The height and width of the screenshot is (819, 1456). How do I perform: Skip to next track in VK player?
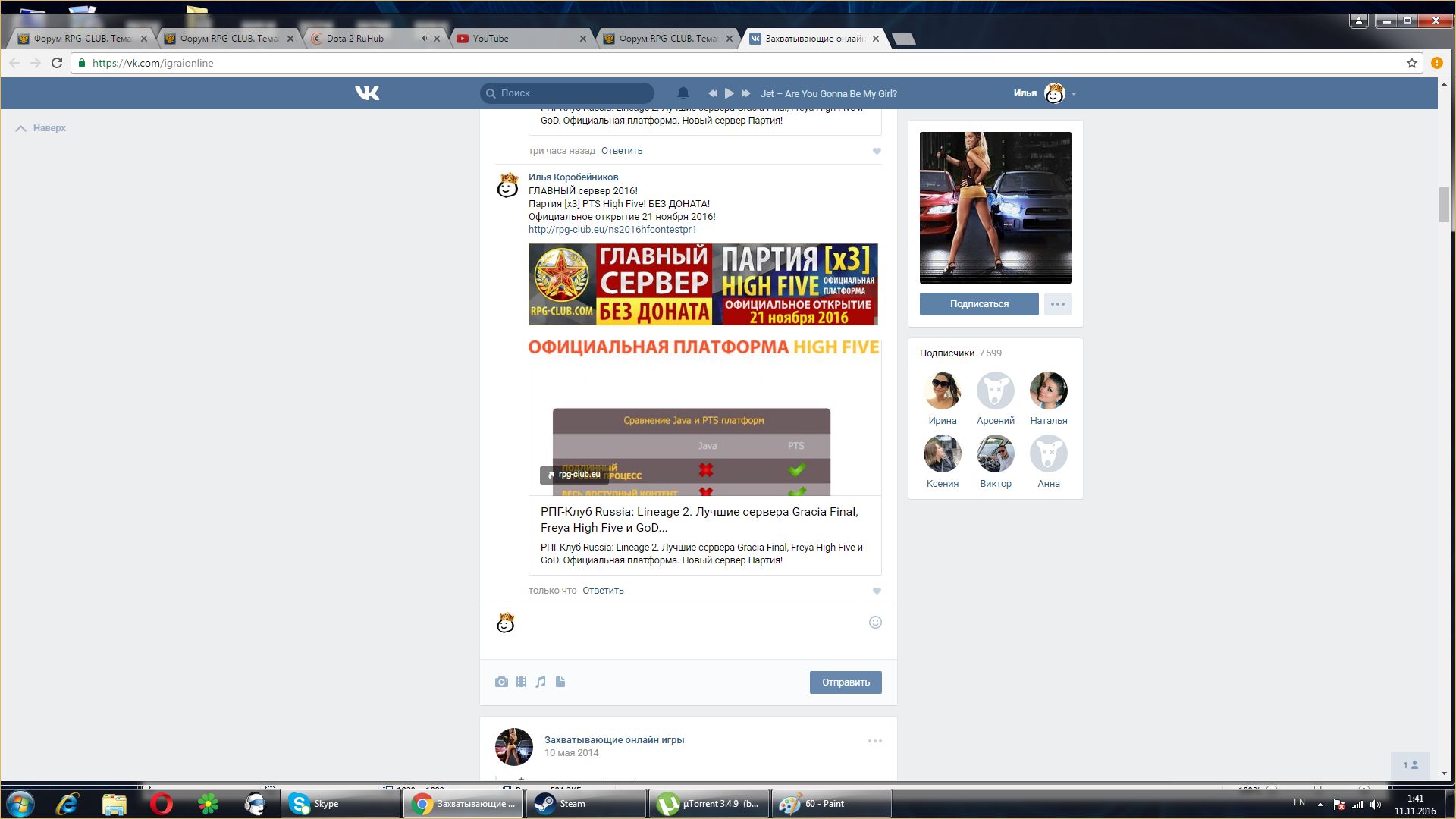coord(745,93)
